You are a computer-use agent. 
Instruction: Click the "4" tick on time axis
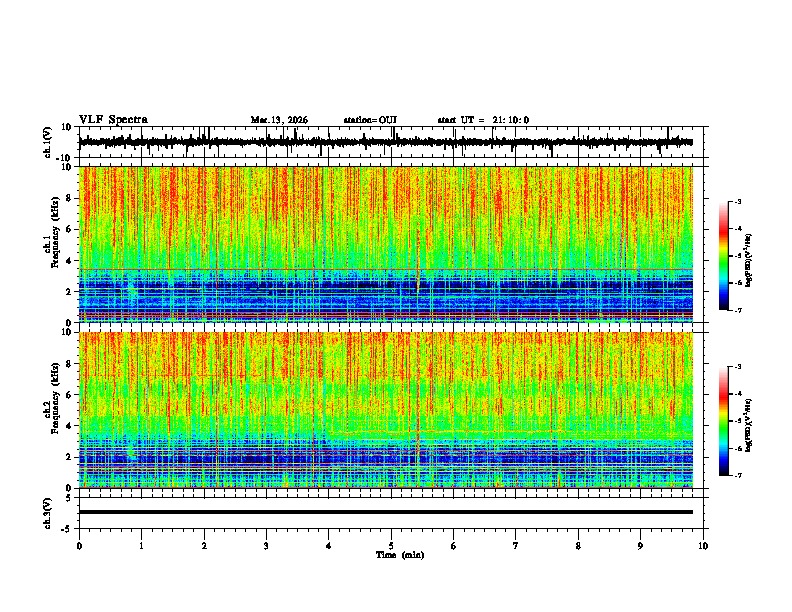pyautogui.click(x=329, y=546)
